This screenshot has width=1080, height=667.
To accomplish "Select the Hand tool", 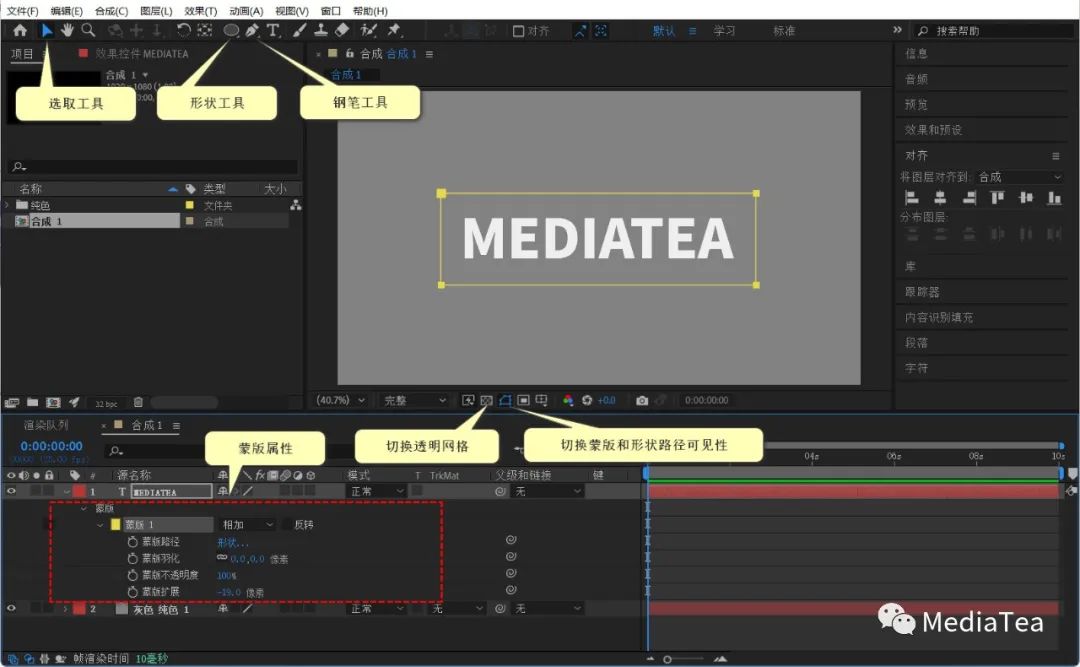I will tap(67, 30).
